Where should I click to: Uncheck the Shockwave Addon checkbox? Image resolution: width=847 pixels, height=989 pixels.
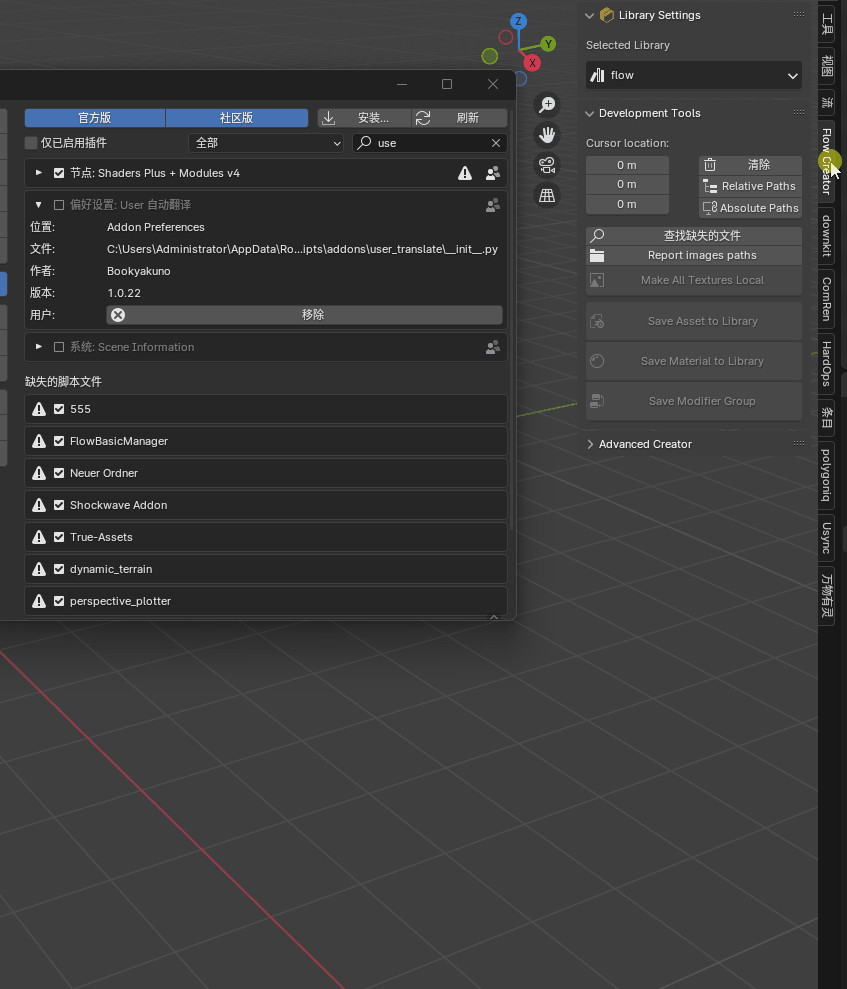pos(59,505)
